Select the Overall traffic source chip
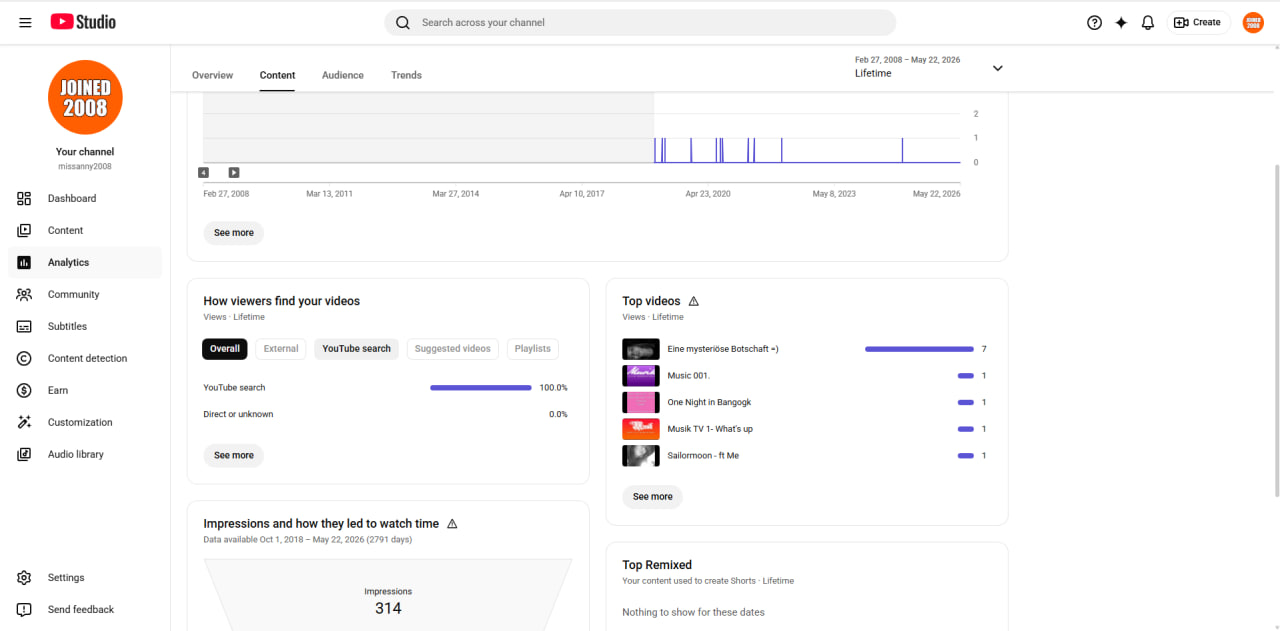Viewport: 1280px width, 631px height. [x=225, y=349]
